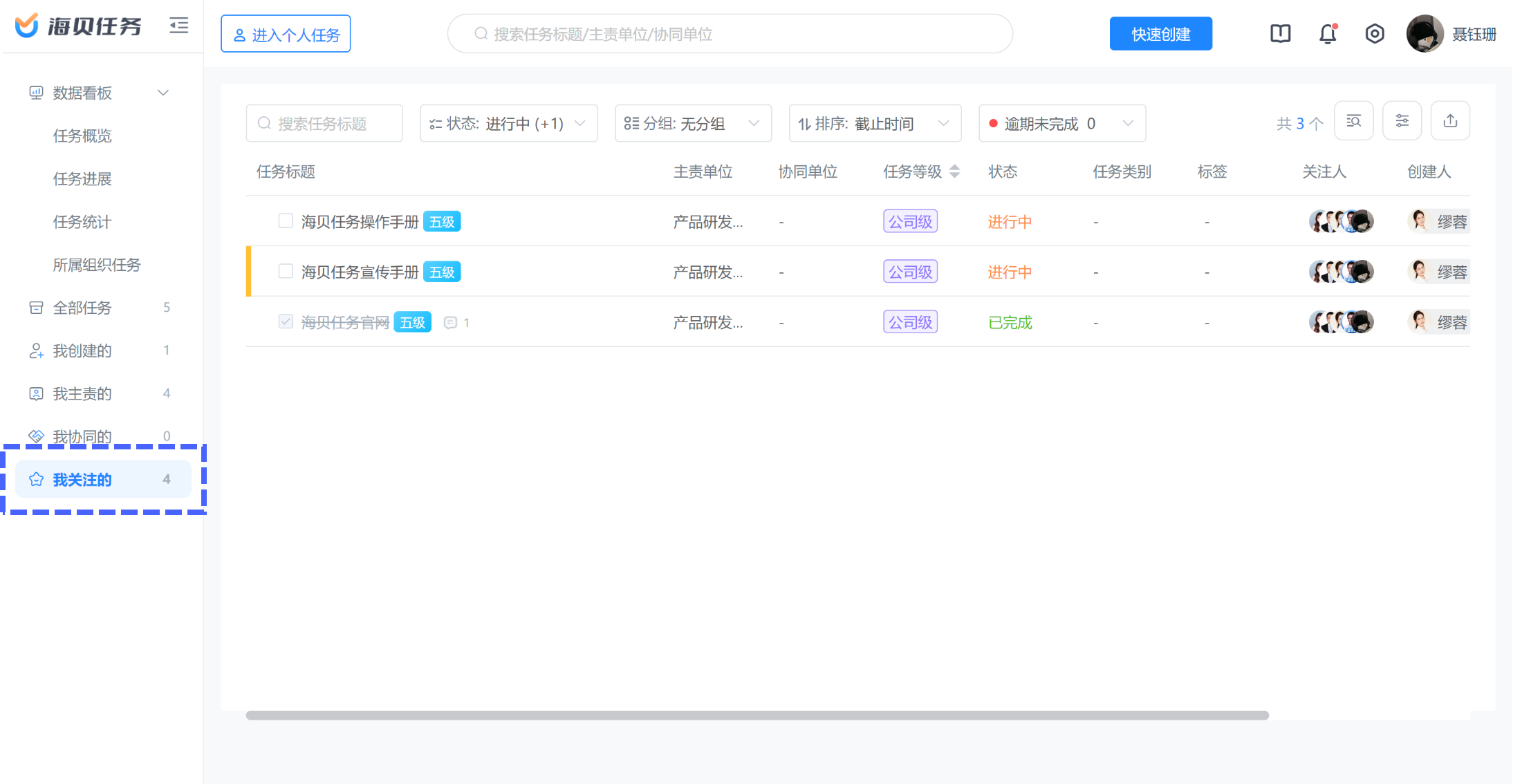Check the 海贝任务宣传手册 checkbox
The height and width of the screenshot is (784, 1513).
(286, 271)
